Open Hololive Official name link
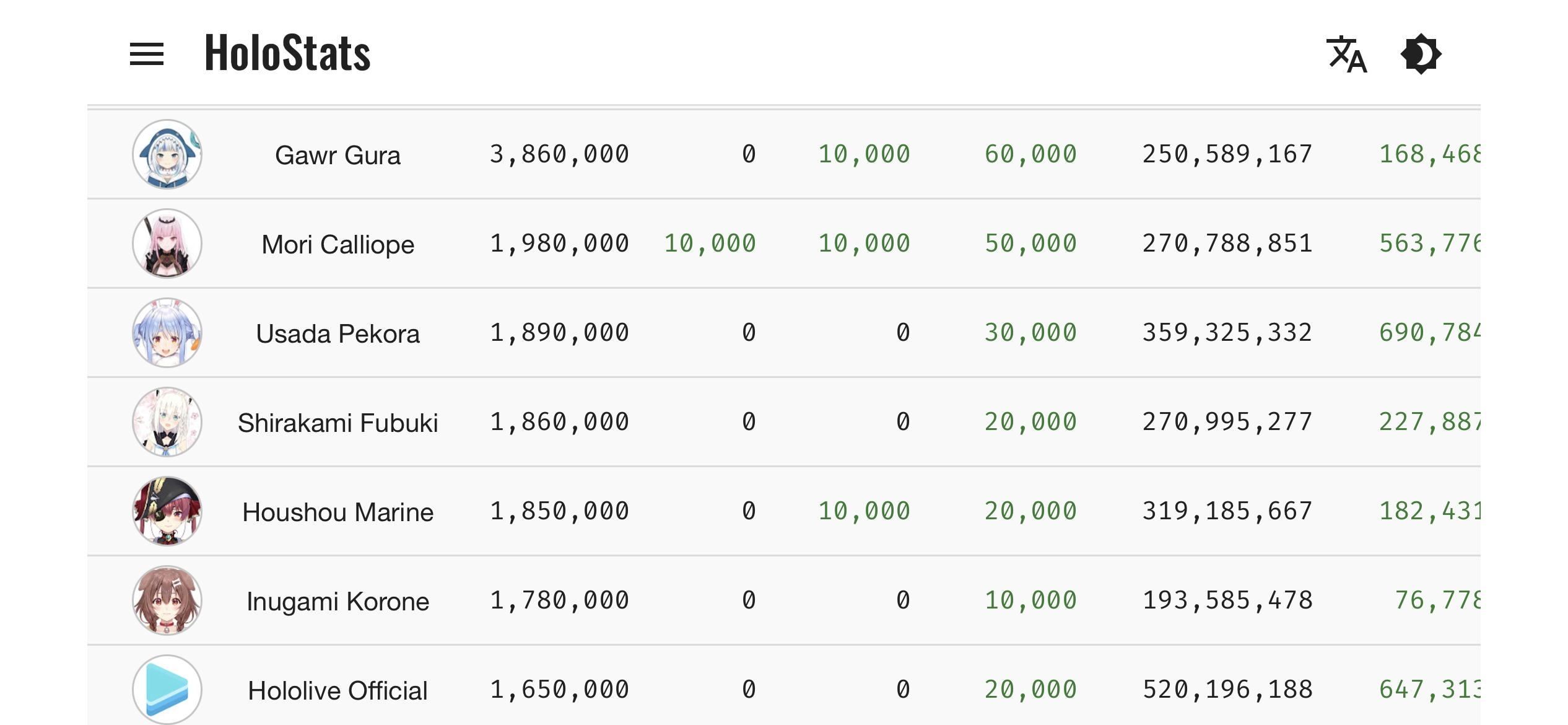 pos(338,690)
